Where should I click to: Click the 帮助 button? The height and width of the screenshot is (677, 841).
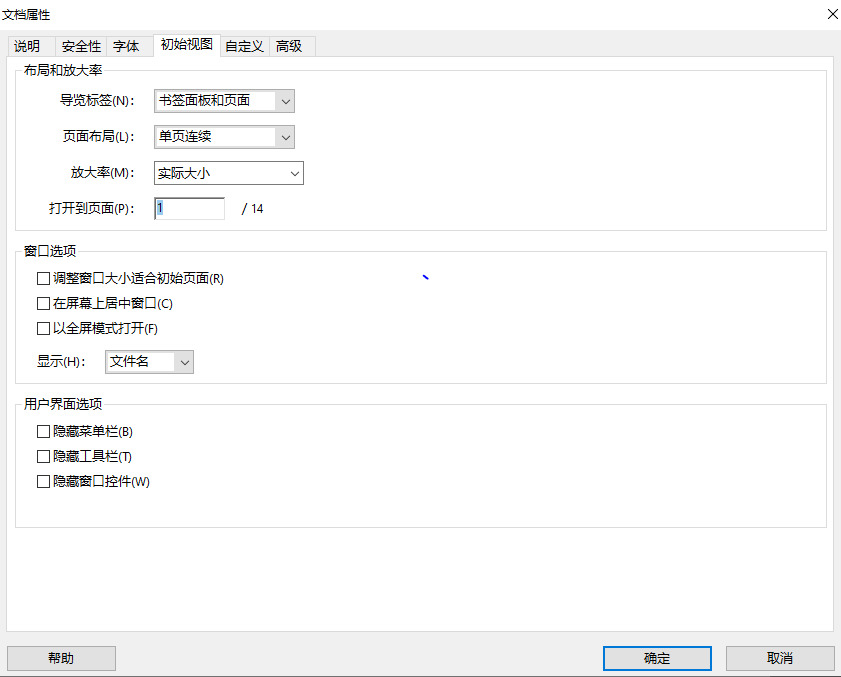click(61, 658)
